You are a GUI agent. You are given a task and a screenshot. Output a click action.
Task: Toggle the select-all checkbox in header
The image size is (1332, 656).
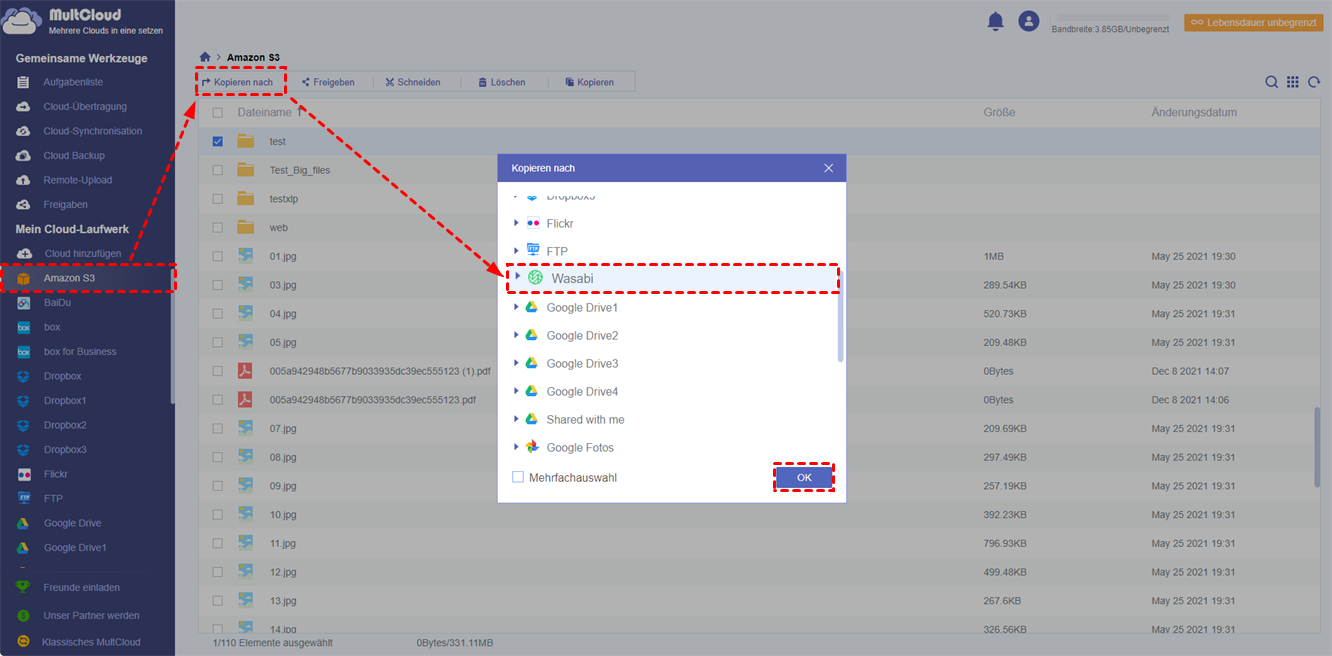pos(218,113)
